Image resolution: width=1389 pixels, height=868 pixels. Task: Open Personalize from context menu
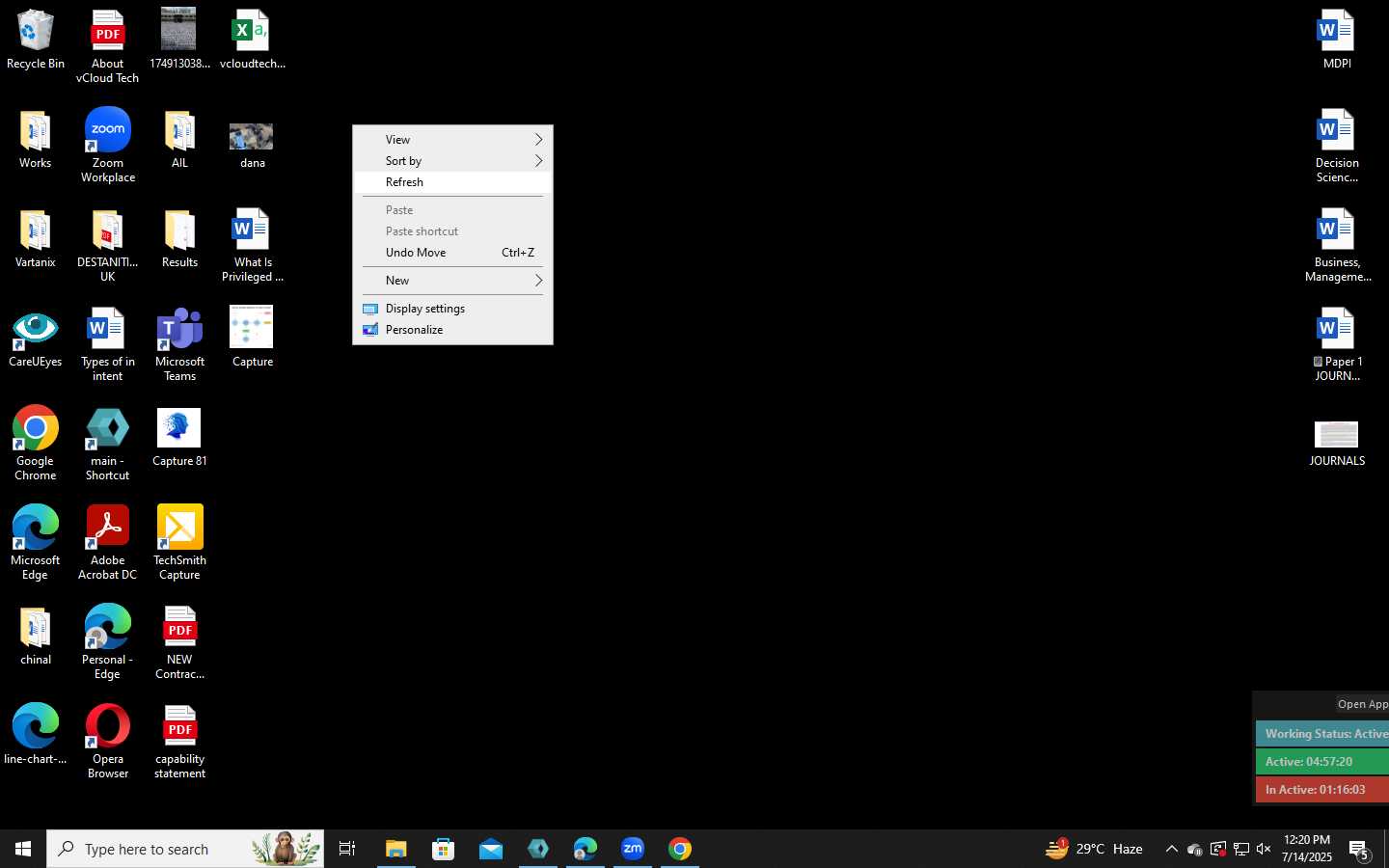[x=452, y=330]
